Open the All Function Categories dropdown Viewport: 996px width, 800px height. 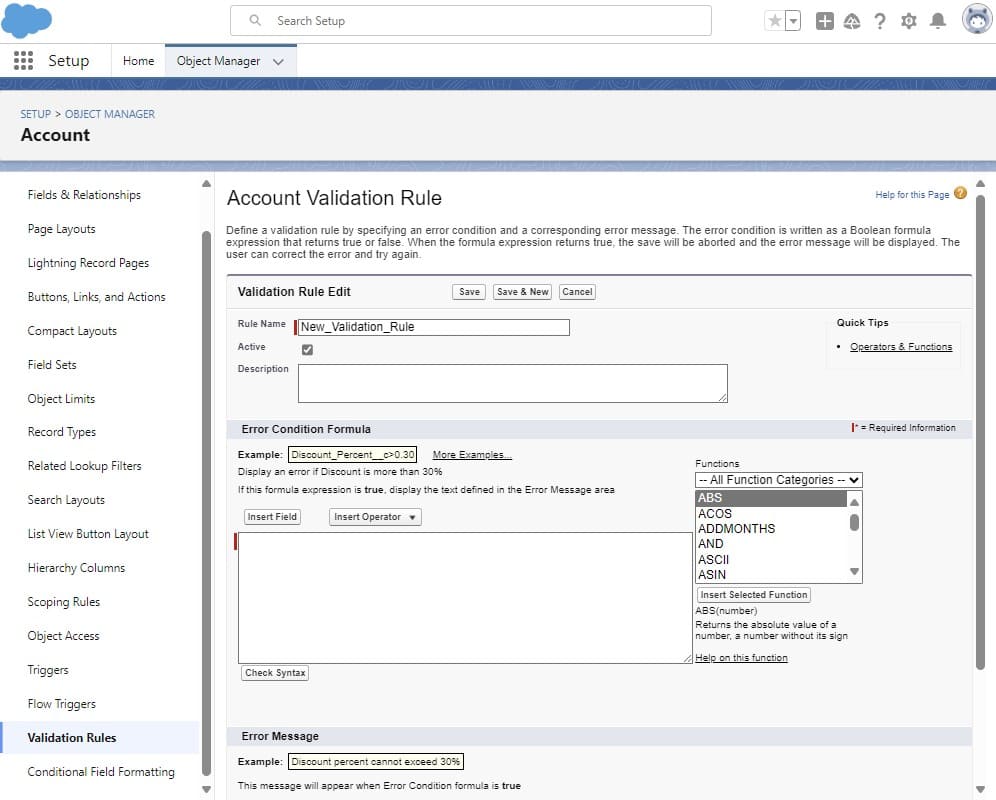click(x=779, y=480)
